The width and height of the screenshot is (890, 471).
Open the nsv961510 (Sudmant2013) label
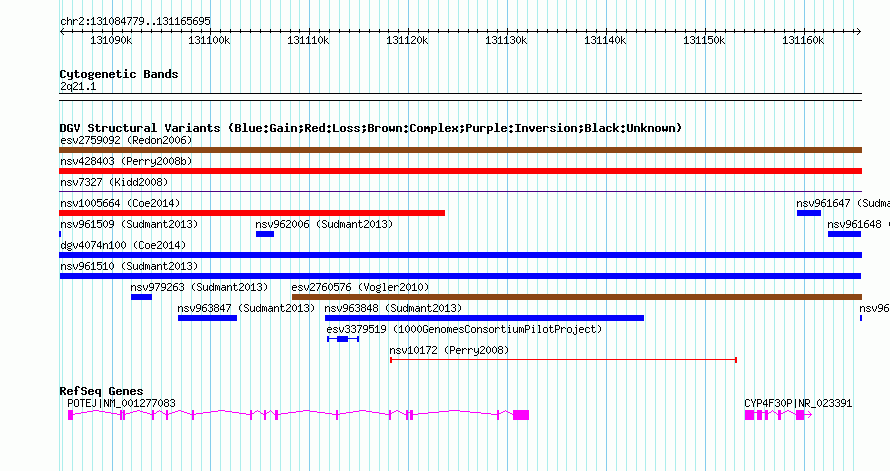click(129, 266)
